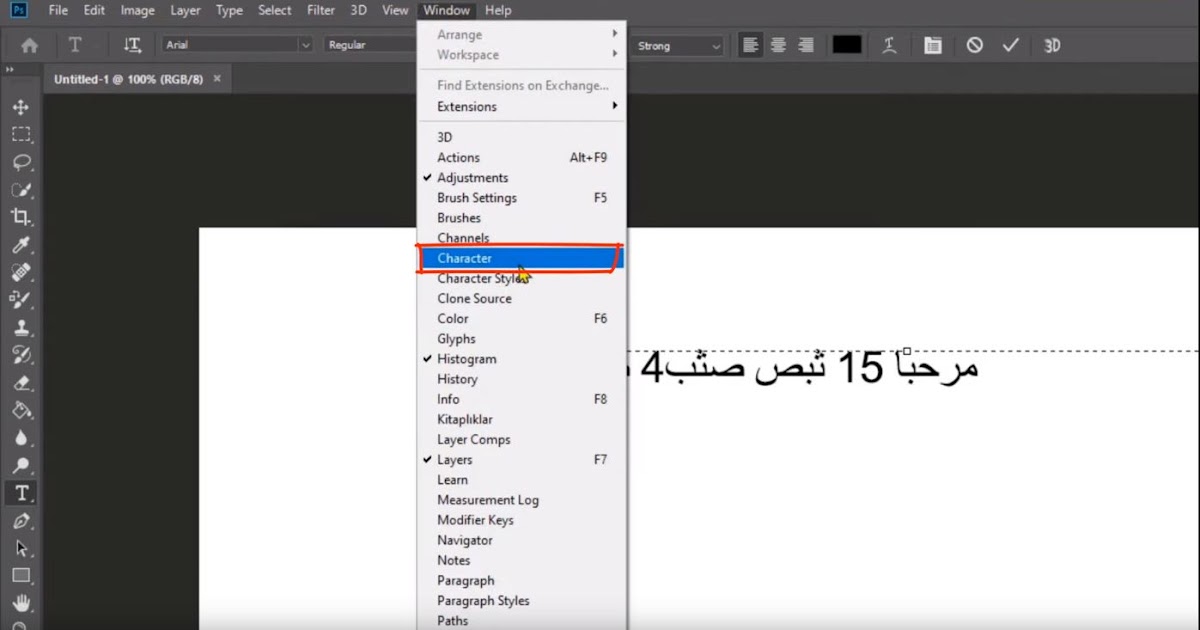This screenshot has height=630, width=1200.
Task: Toggle the Character and Paragraph panels icon
Action: tap(932, 45)
